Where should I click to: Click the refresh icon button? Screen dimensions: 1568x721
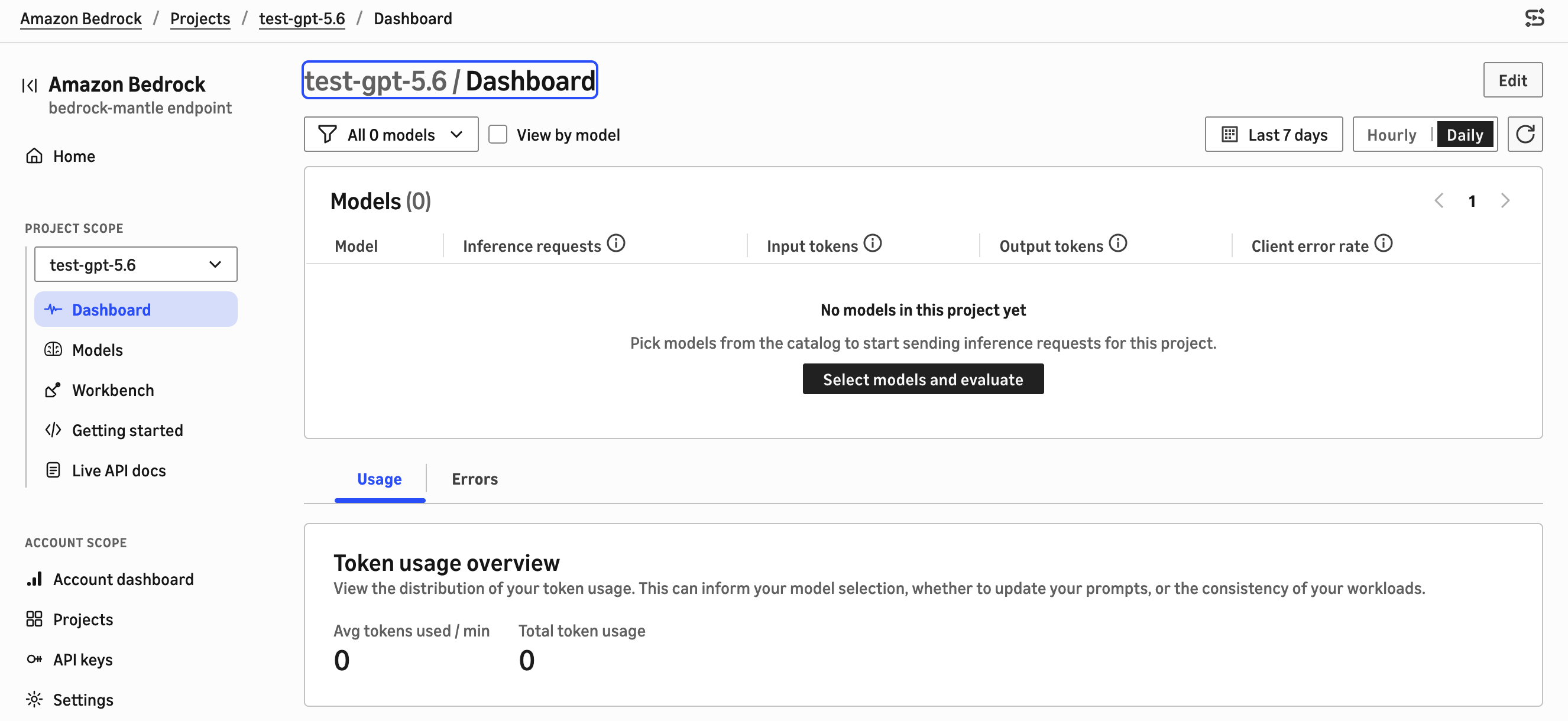pos(1524,135)
